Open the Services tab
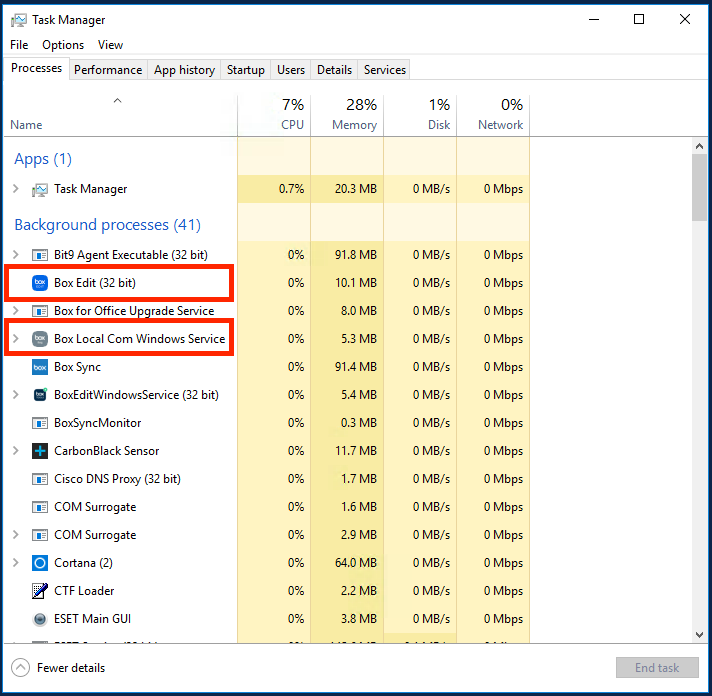The height and width of the screenshot is (696, 712). coord(385,70)
